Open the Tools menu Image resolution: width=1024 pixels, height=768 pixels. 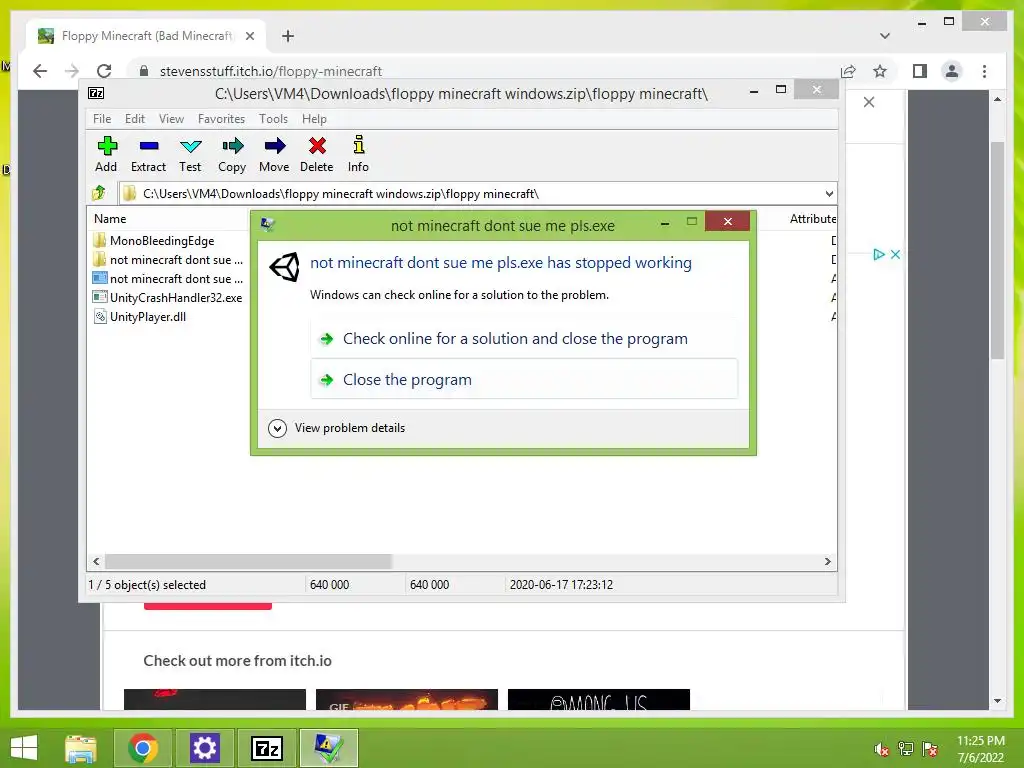point(273,119)
